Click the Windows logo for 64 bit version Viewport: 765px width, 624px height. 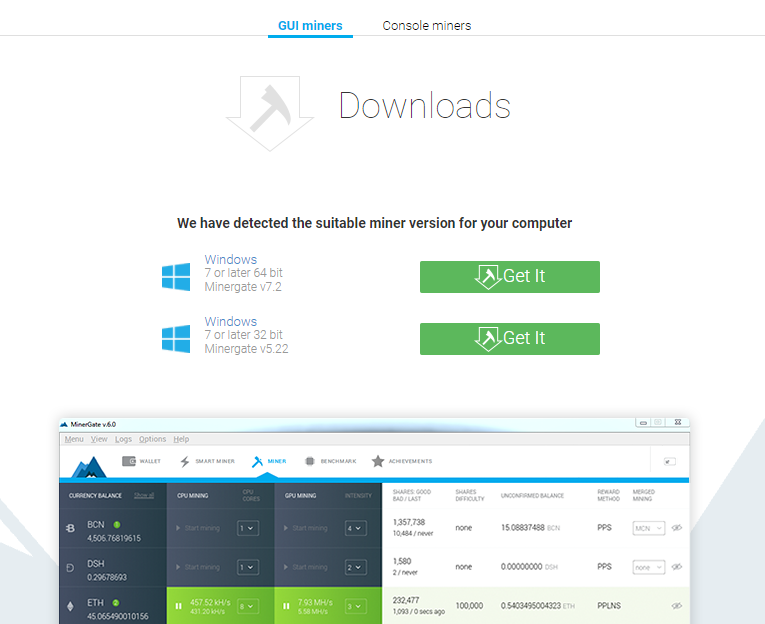tap(176, 277)
